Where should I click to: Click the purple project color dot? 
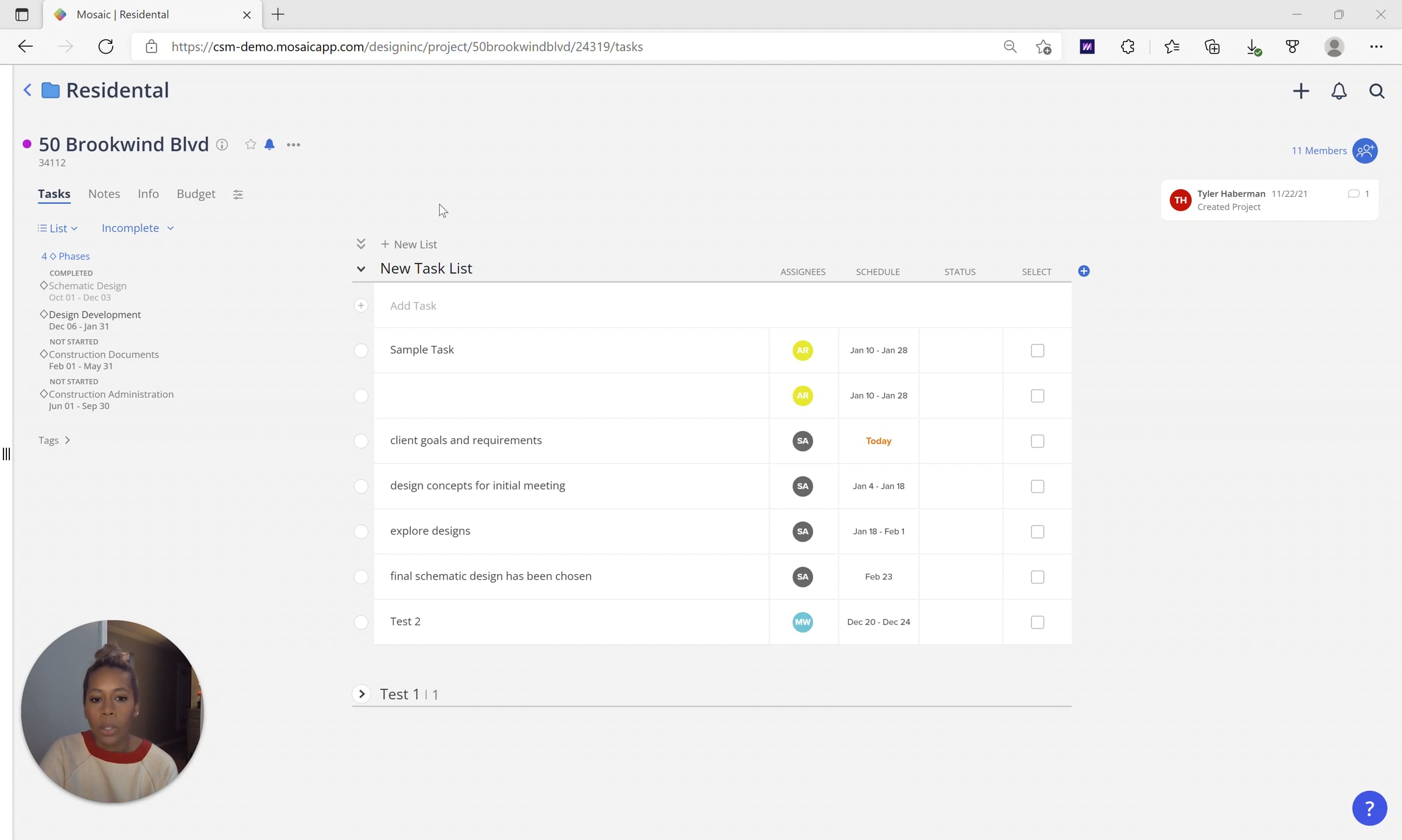27,144
